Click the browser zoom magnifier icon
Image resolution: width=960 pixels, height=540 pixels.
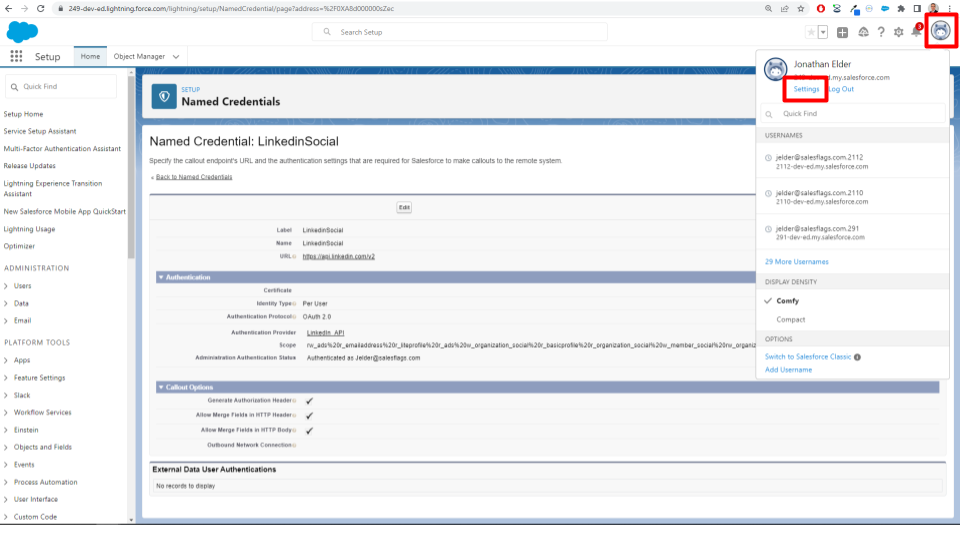(x=768, y=9)
